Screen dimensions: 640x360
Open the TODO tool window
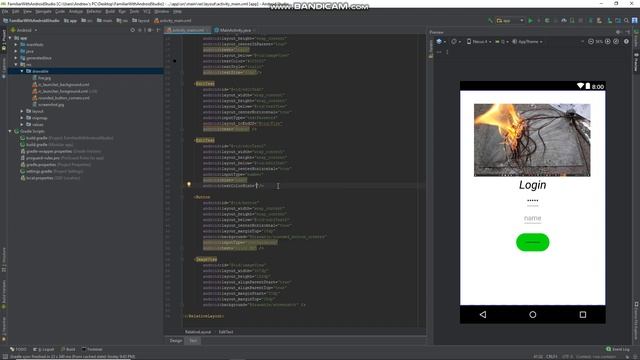pyautogui.click(x=18, y=349)
